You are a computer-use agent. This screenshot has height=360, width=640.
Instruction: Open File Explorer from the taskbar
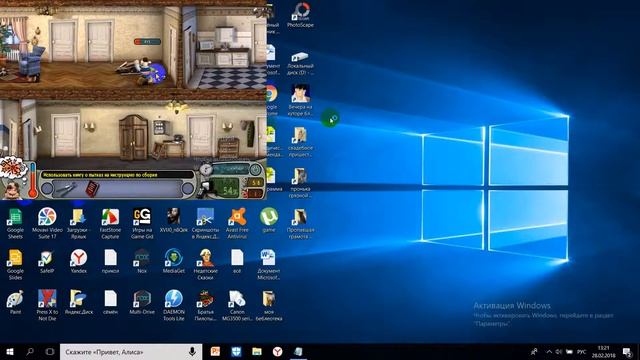coord(257,351)
